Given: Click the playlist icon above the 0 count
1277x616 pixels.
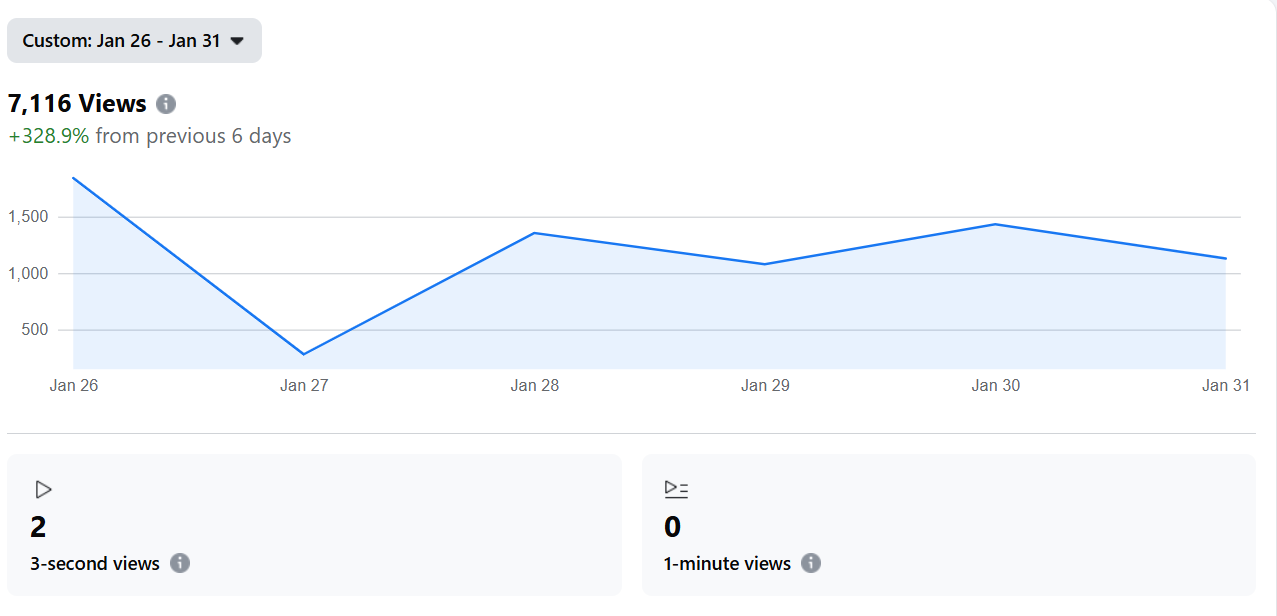Looking at the screenshot, I should [x=676, y=489].
